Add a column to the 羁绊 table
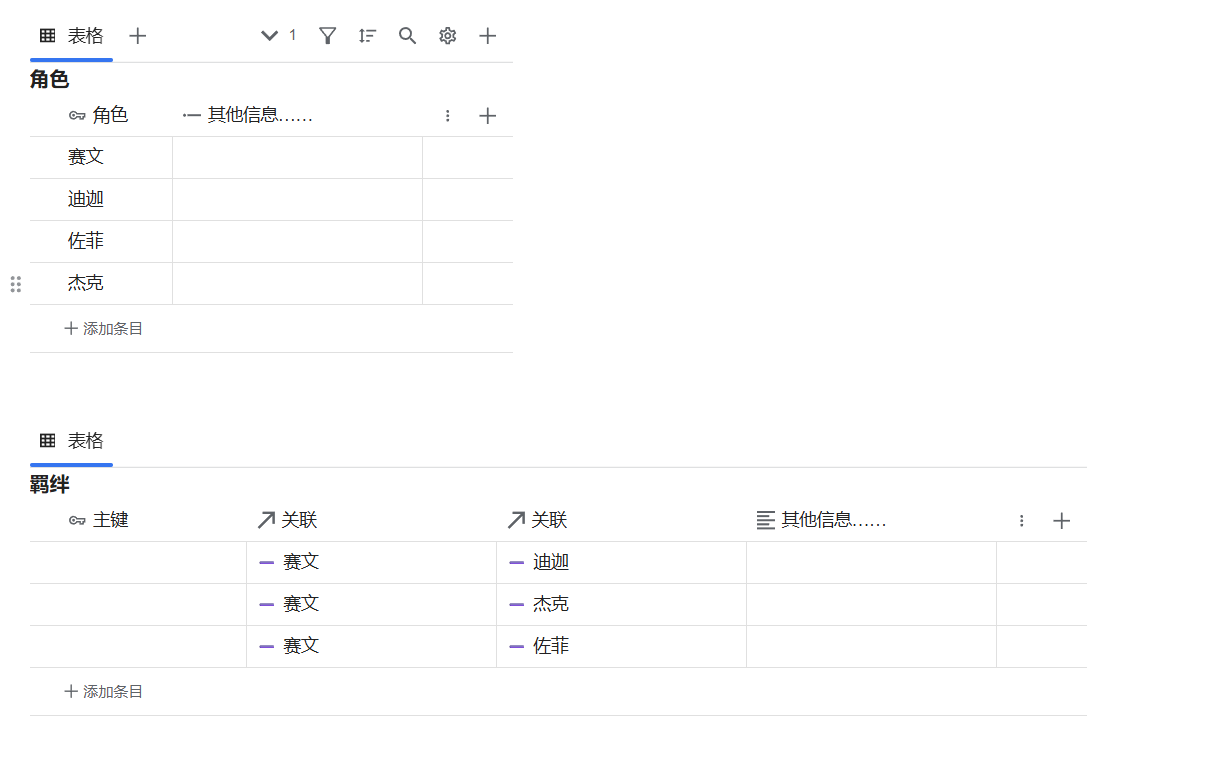 click(1062, 521)
